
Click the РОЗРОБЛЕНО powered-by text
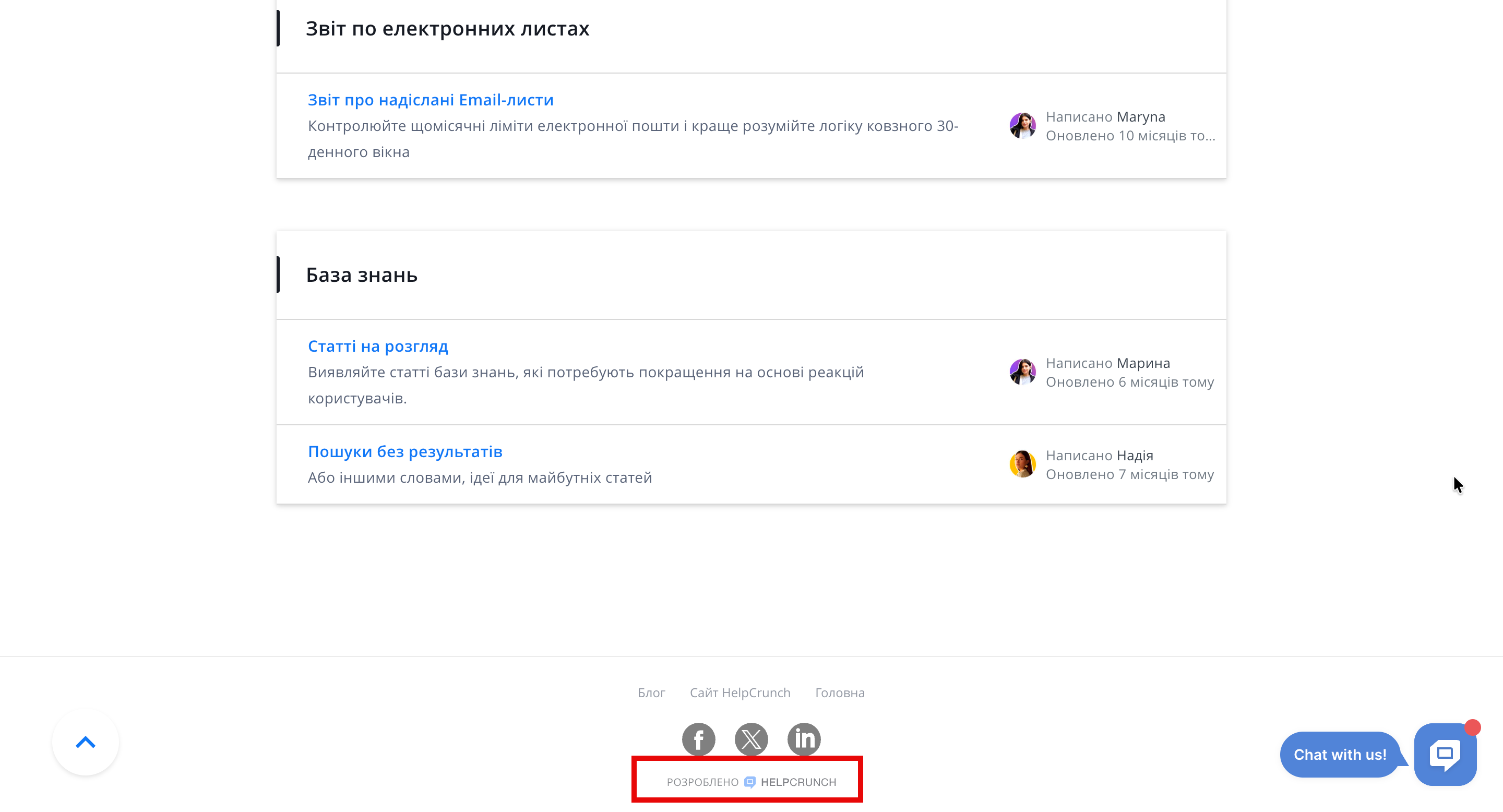click(x=702, y=782)
